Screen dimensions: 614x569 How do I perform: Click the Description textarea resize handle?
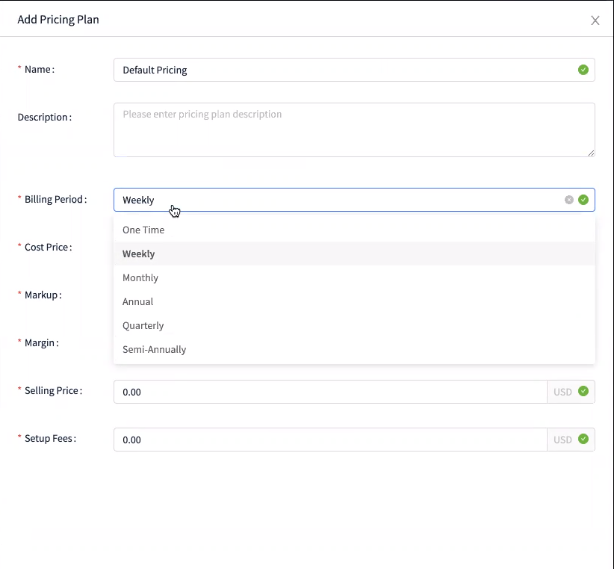point(591,153)
